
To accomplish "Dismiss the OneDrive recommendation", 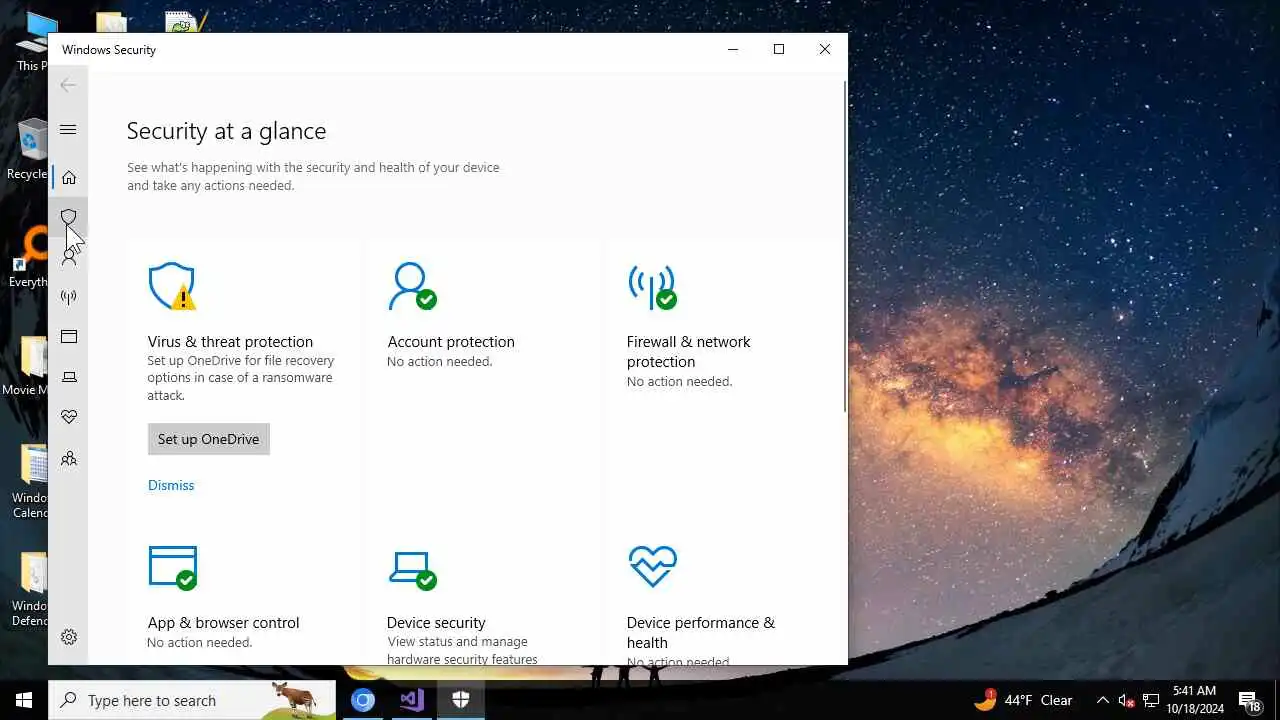I will [x=171, y=485].
